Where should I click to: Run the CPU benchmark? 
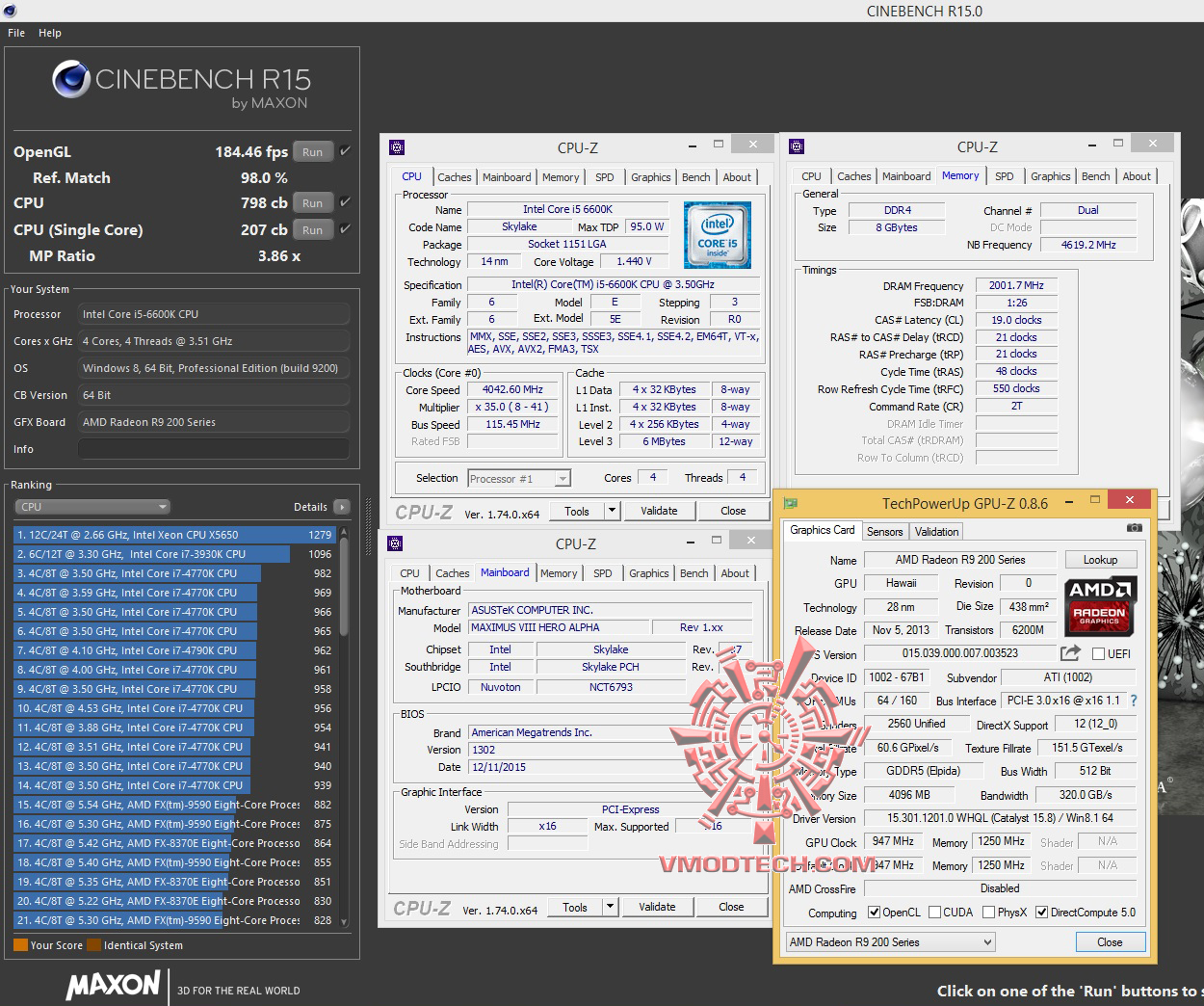313,202
